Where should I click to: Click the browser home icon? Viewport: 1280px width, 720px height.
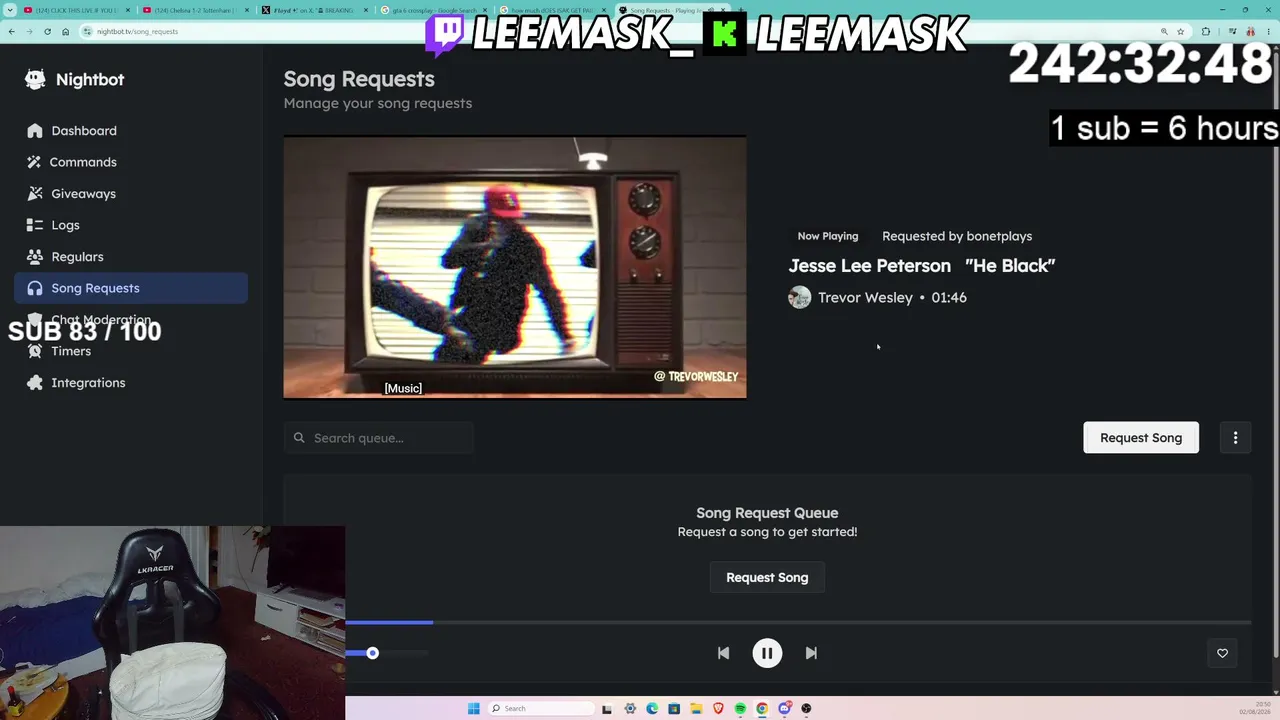[x=66, y=31]
